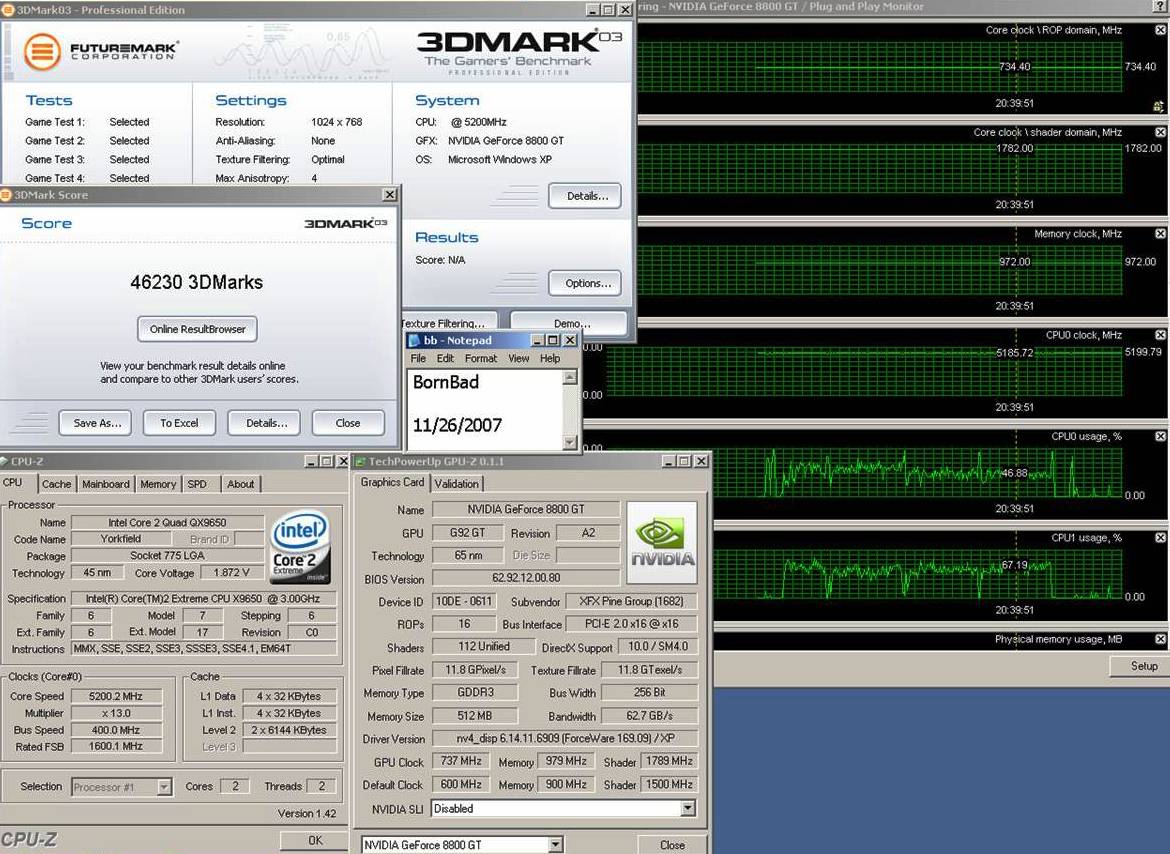
Task: Click the Texture Filtering button
Action: pos(449,322)
